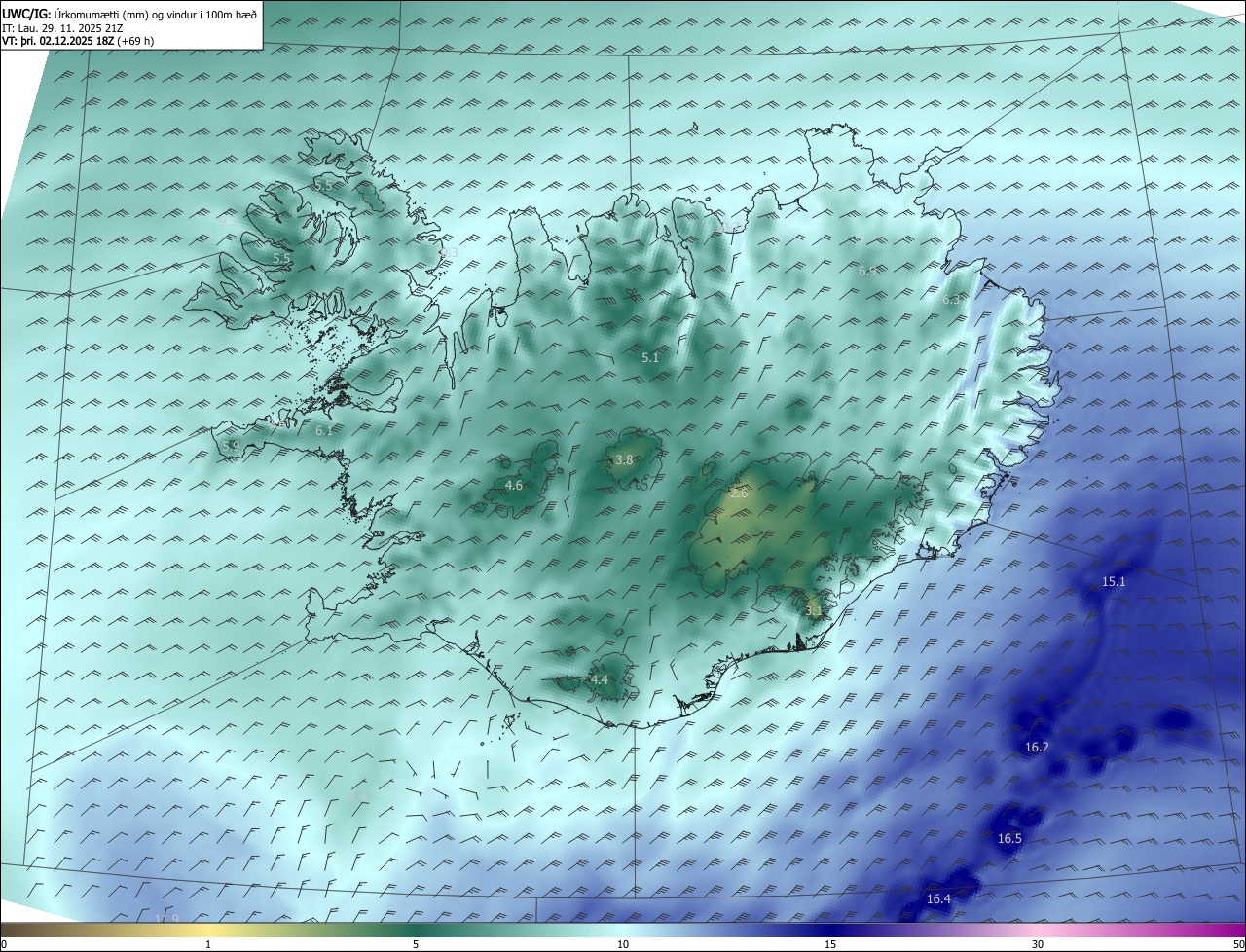The width and height of the screenshot is (1246, 952).
Task: Click the 16.2 value label
Action: click(1038, 748)
